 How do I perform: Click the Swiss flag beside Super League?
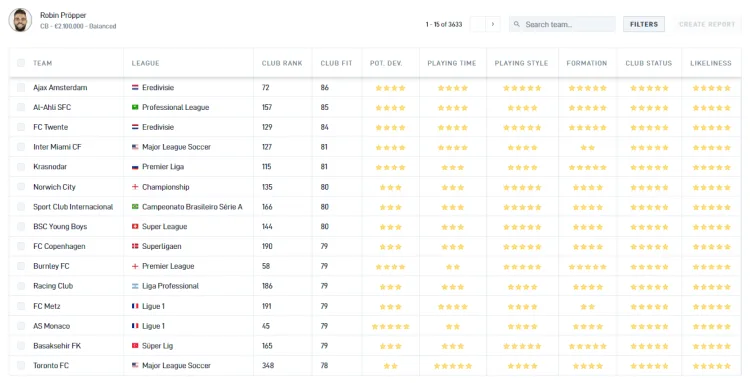pyautogui.click(x=135, y=227)
